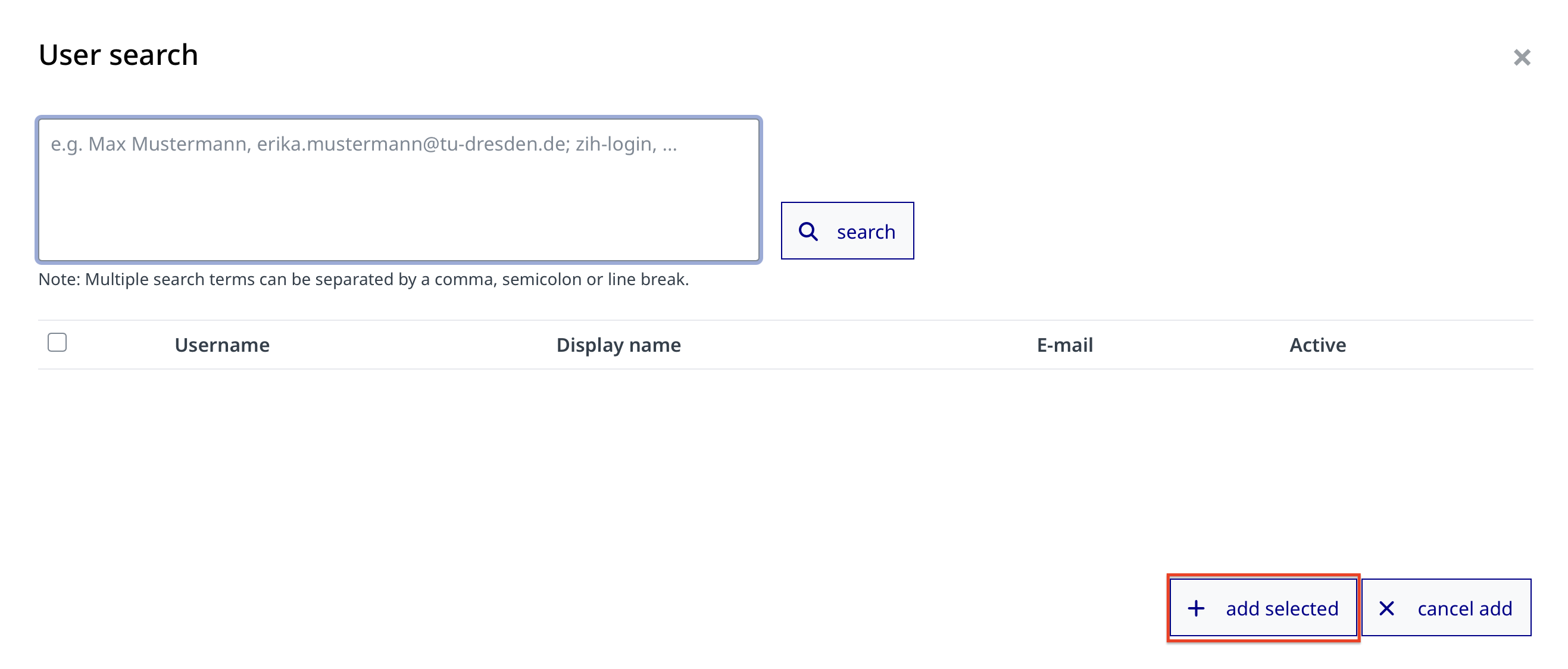Cancel adding users

(1445, 608)
